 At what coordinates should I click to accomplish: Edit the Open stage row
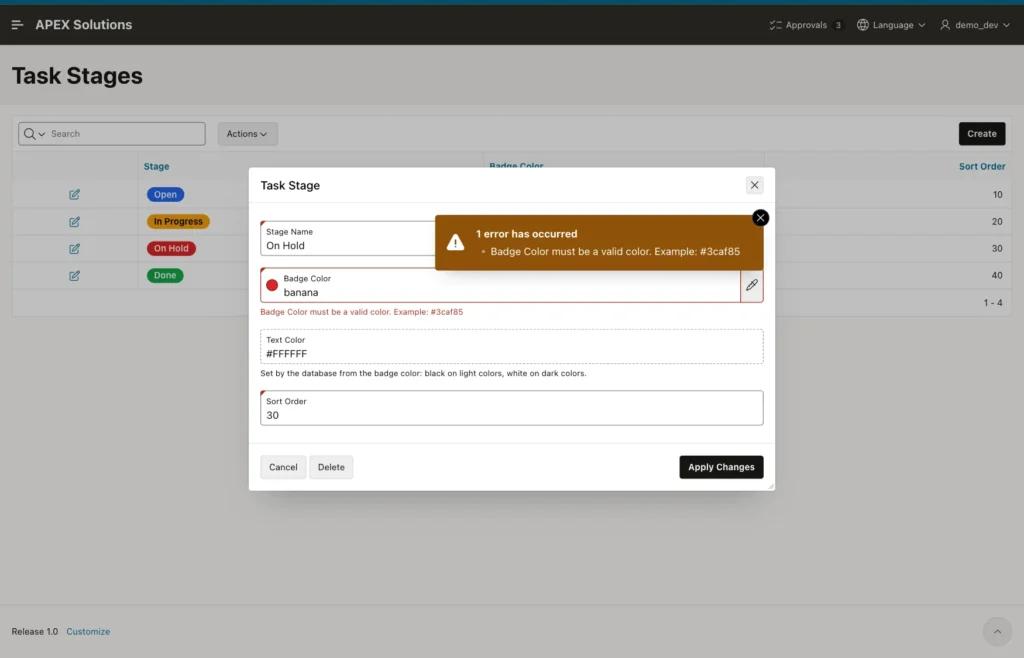(x=74, y=195)
